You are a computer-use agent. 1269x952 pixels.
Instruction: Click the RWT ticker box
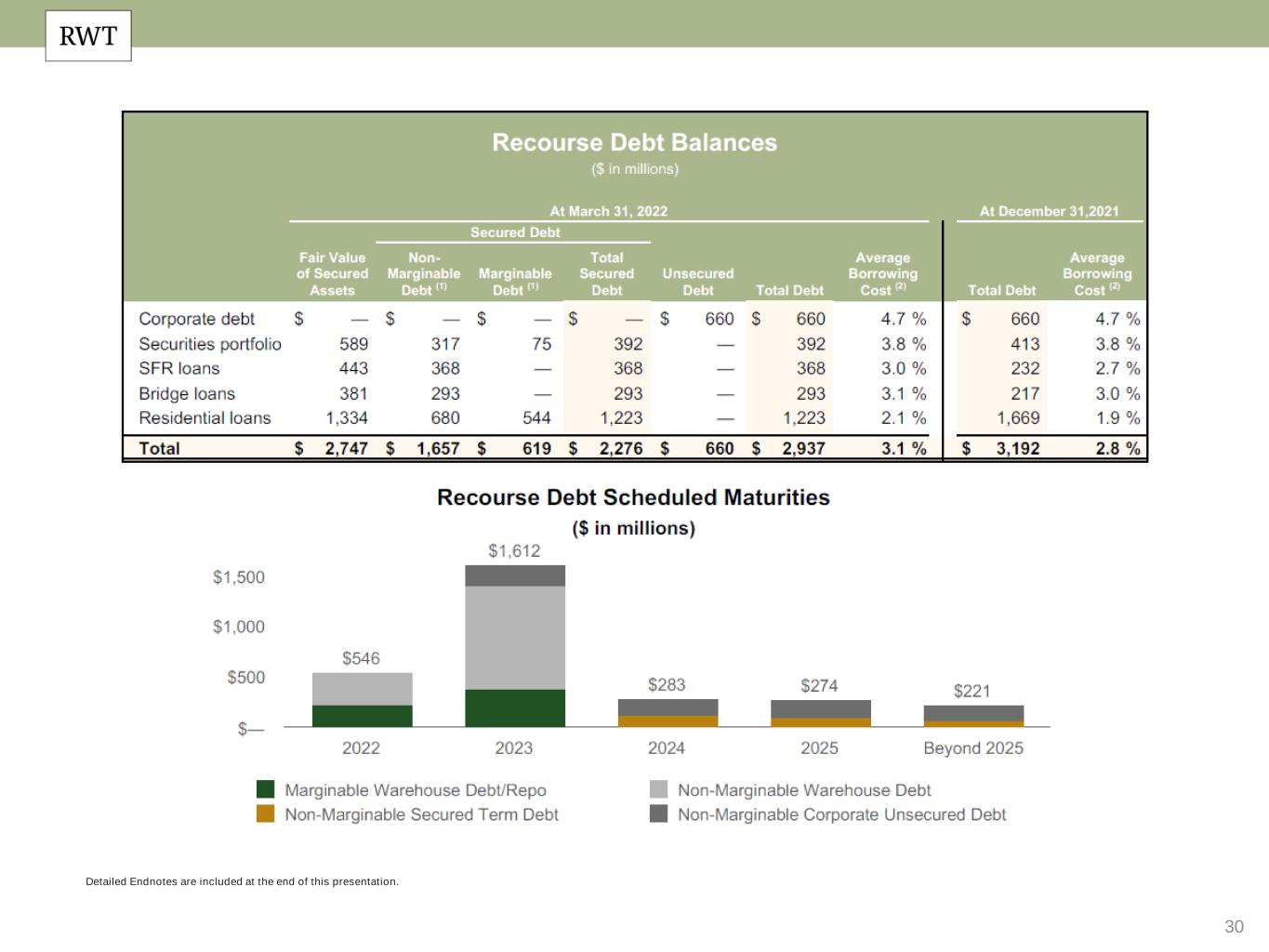pos(88,36)
